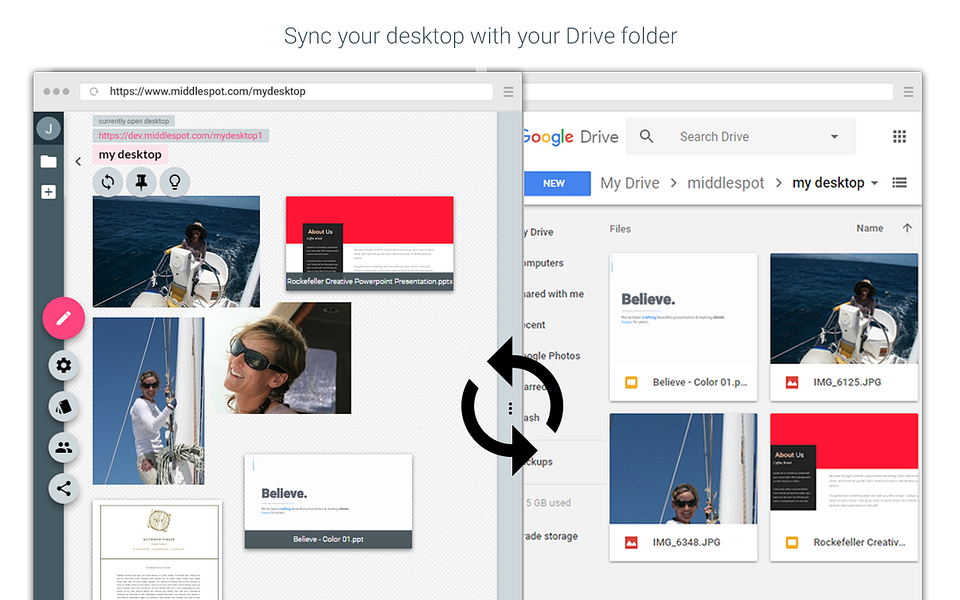Open Recent in Drive sidebar
This screenshot has height=600, width=960.
(534, 325)
